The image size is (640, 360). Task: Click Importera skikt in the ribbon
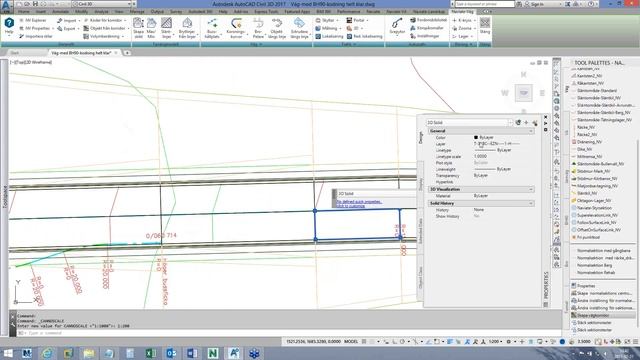[36, 36]
